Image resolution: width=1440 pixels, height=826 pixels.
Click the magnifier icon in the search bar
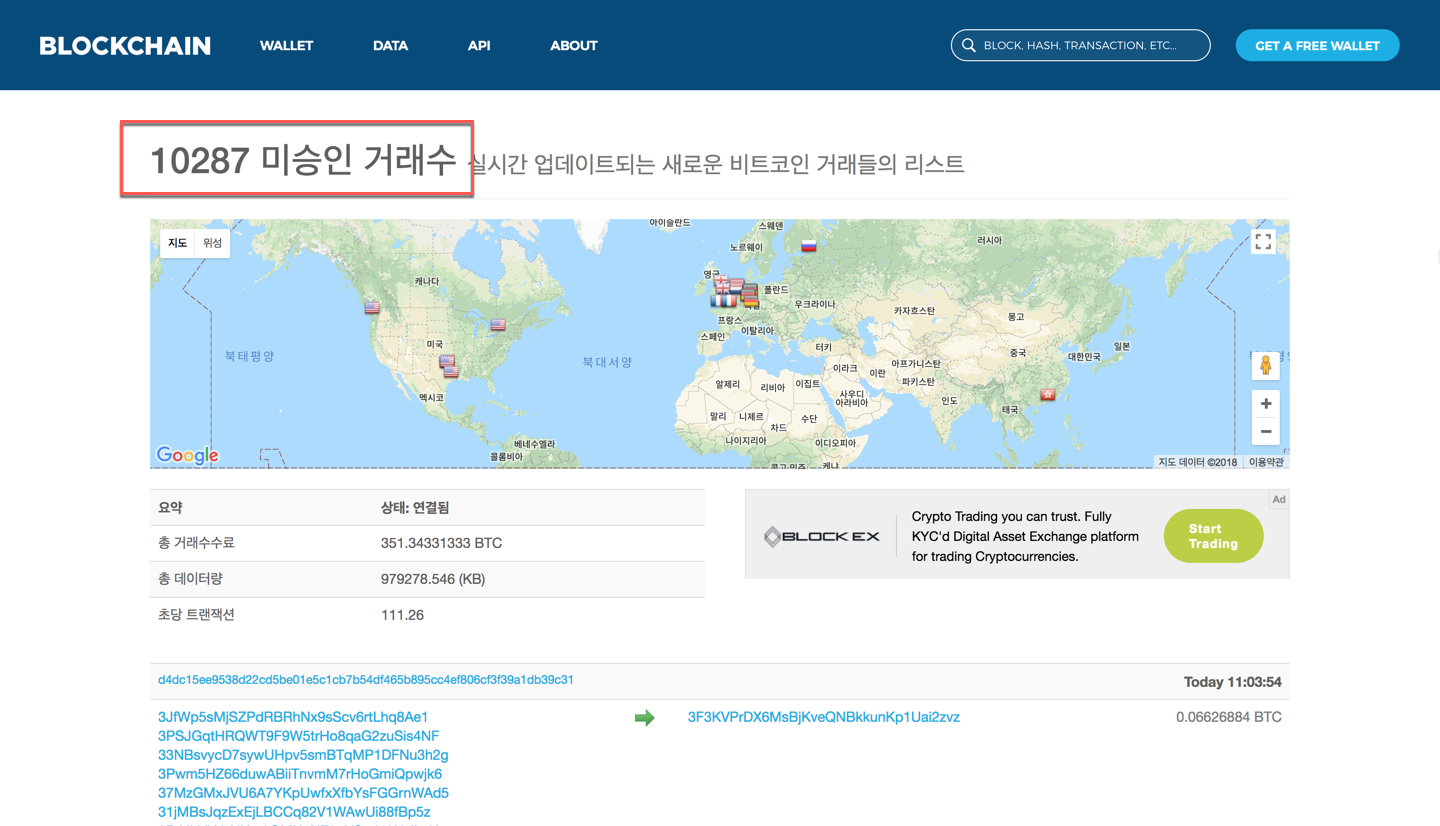(968, 46)
